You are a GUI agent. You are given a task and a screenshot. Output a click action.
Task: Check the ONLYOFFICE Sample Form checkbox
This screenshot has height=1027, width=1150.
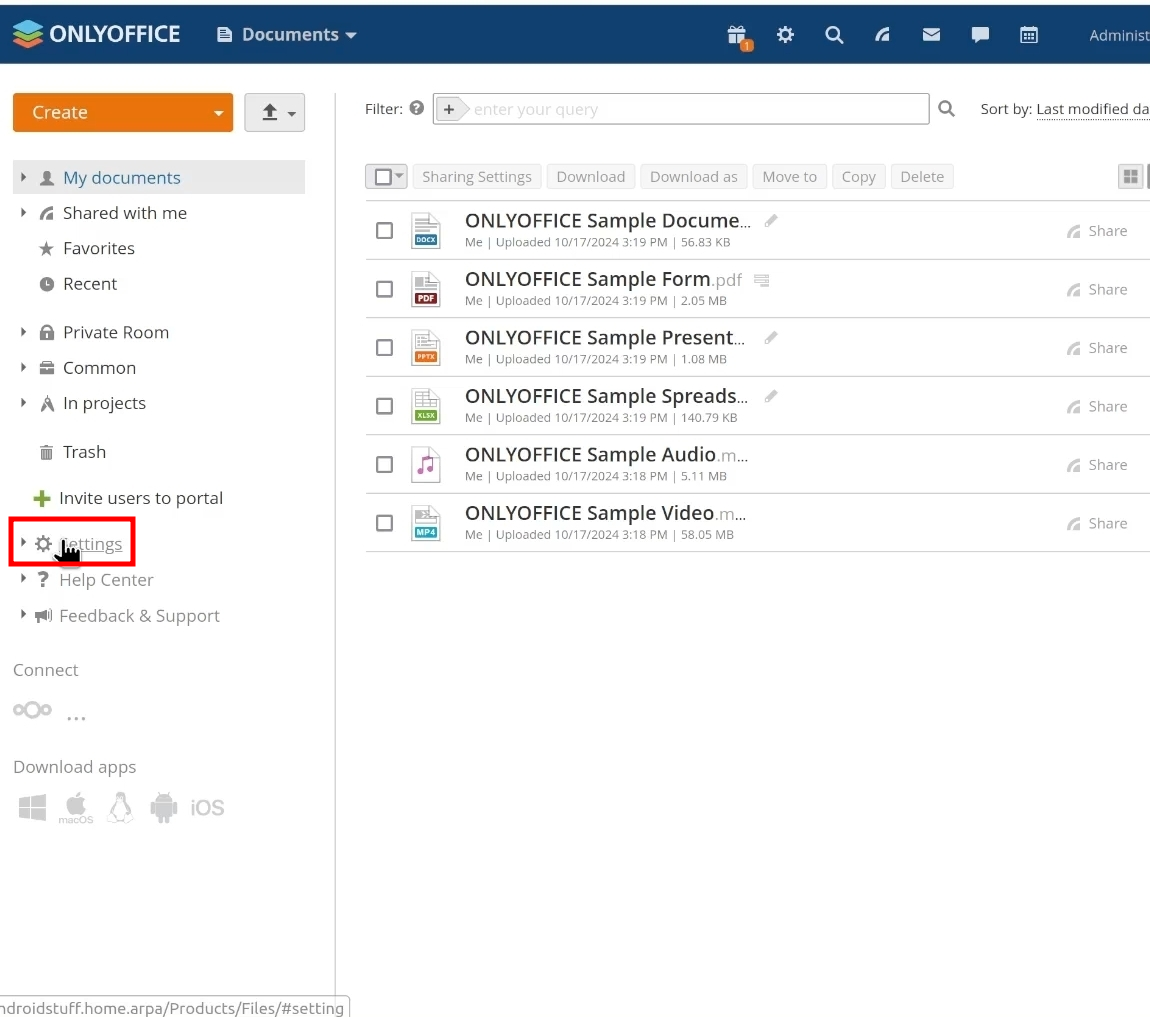coord(384,289)
